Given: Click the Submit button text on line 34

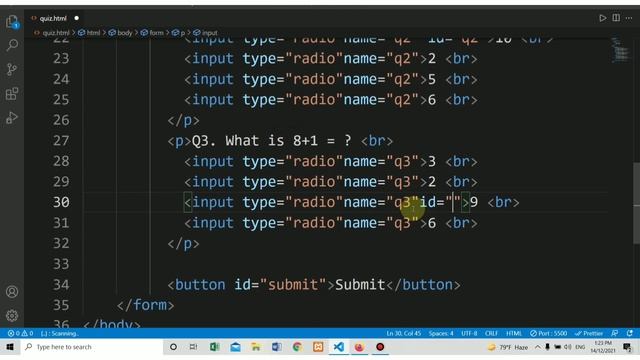Looking at the screenshot, I should click(x=360, y=284).
